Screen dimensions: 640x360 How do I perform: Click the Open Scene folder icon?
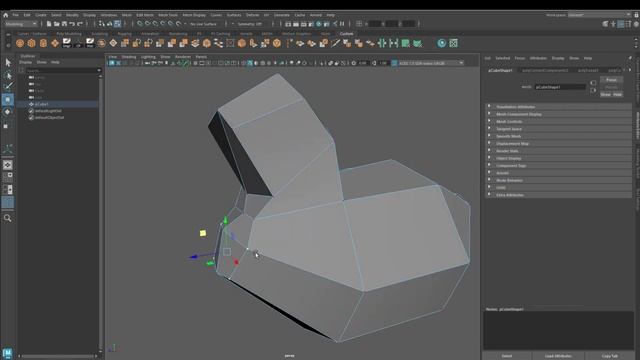[57, 24]
